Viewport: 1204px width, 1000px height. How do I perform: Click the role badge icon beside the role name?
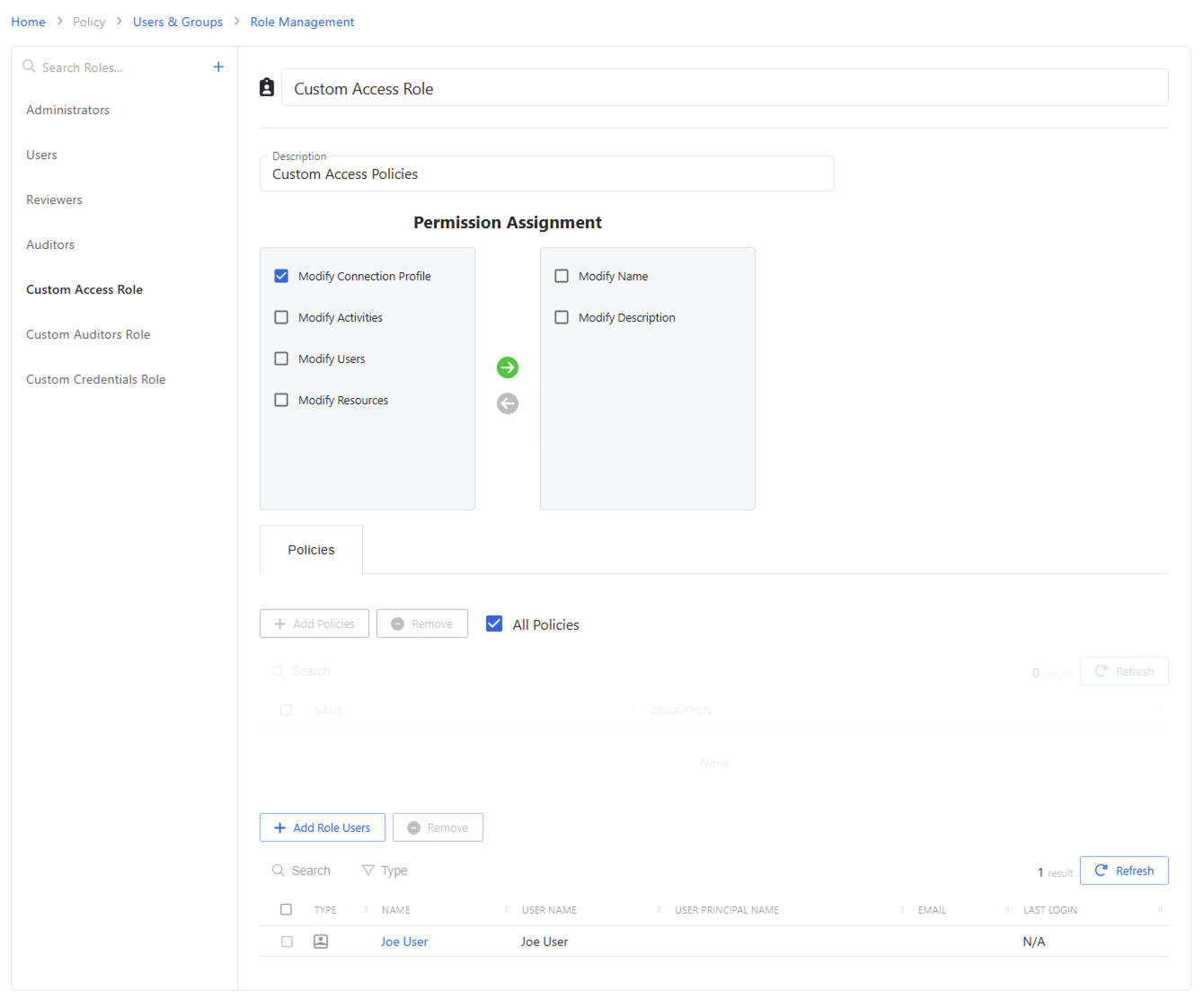[x=266, y=86]
